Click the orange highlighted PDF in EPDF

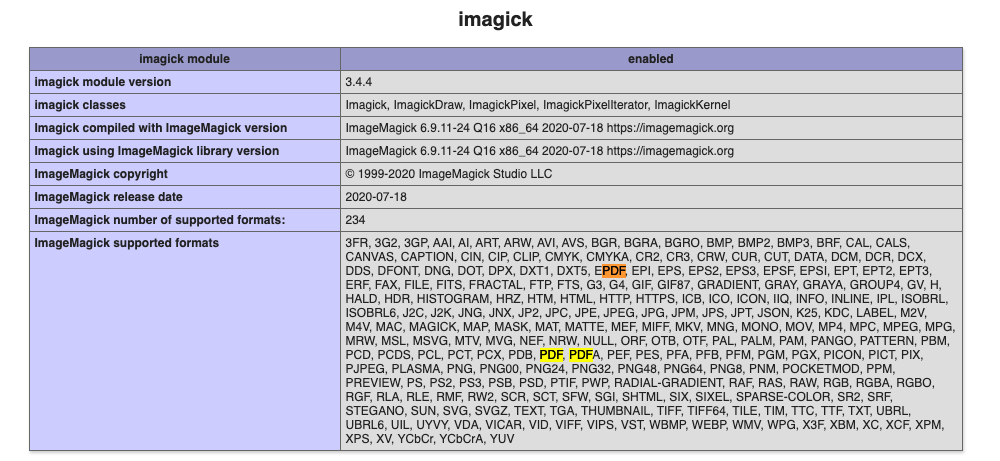pos(614,270)
